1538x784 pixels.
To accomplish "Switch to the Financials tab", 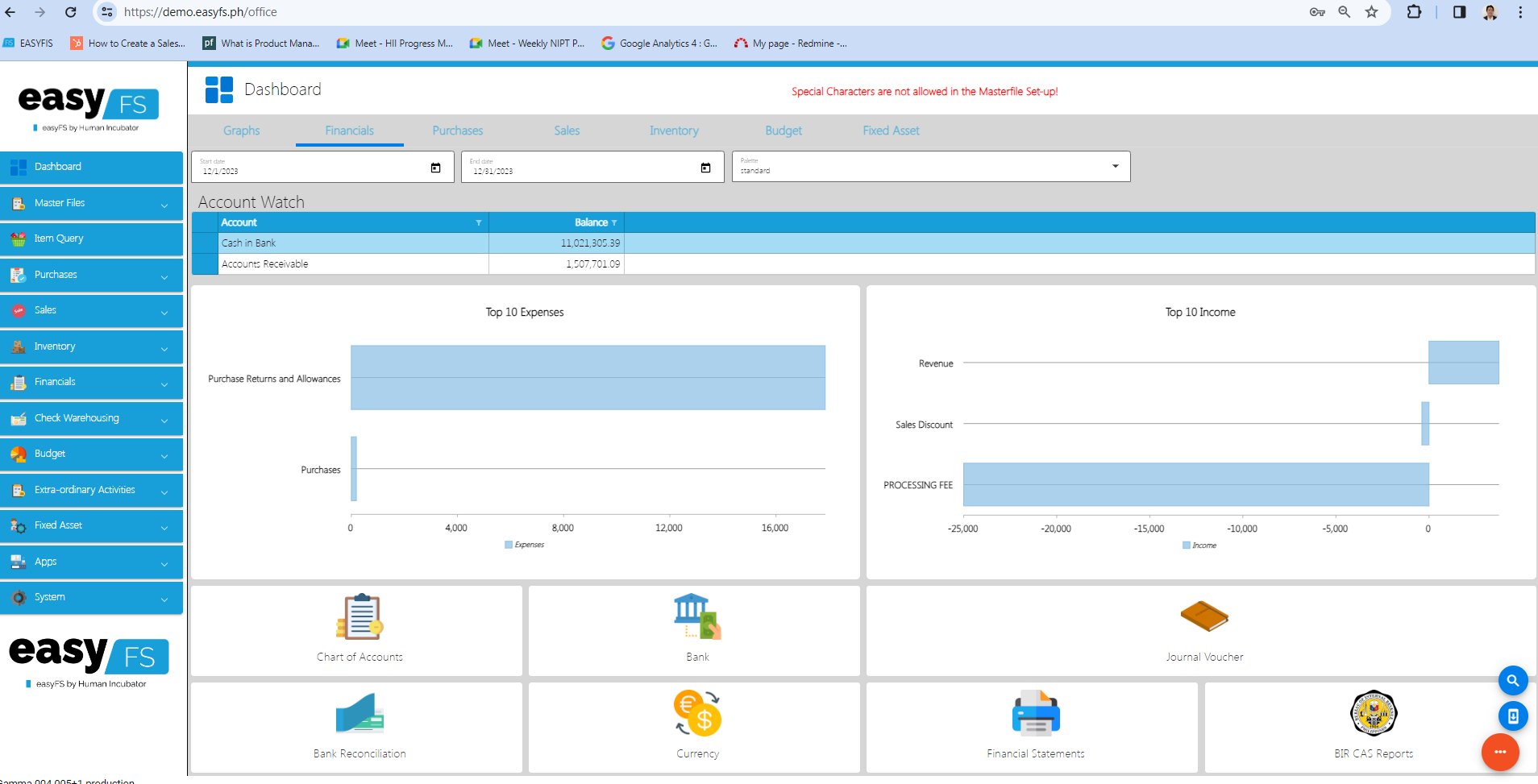I will [x=350, y=131].
